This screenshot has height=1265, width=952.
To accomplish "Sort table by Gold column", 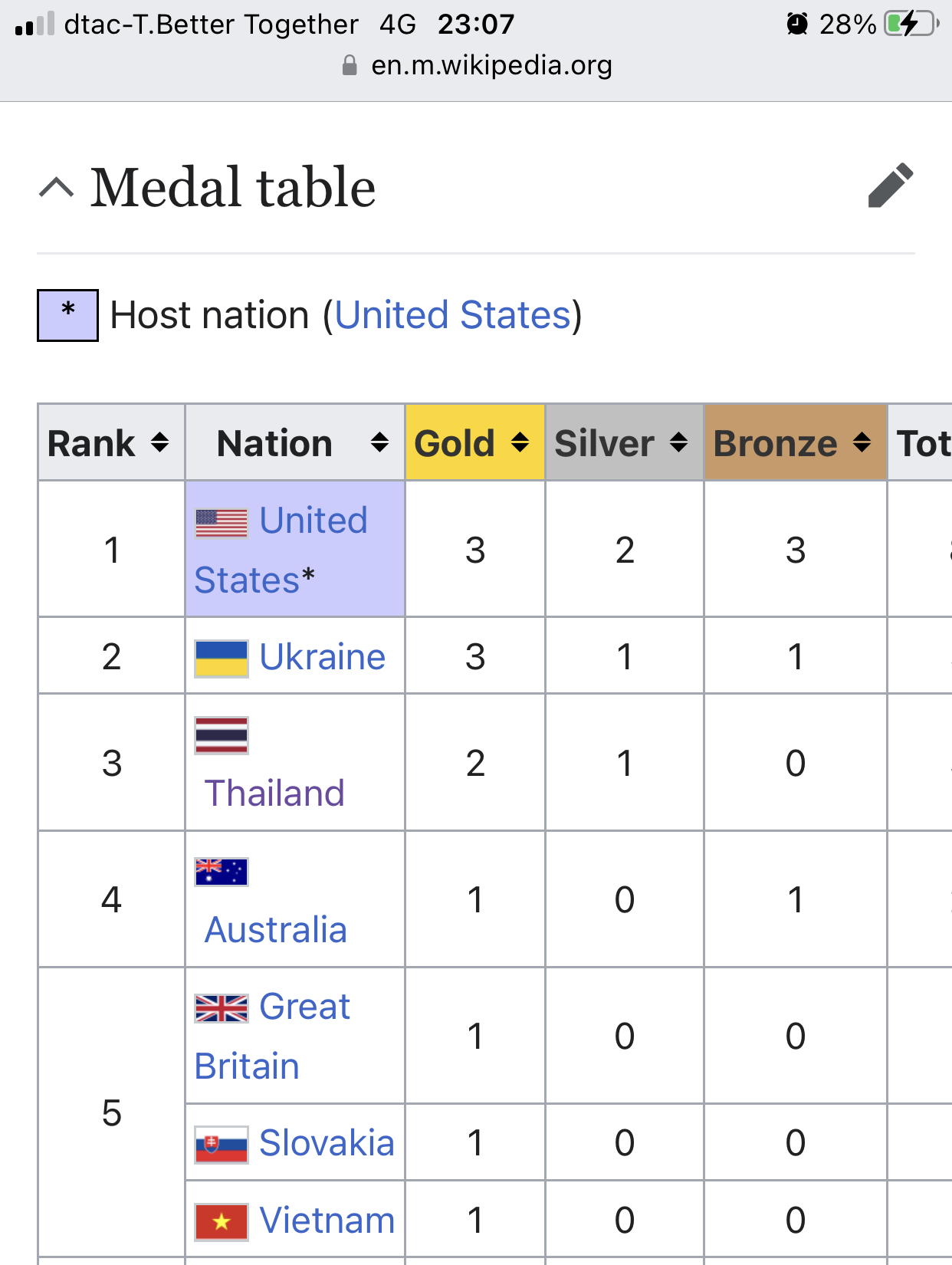I will [x=475, y=442].
